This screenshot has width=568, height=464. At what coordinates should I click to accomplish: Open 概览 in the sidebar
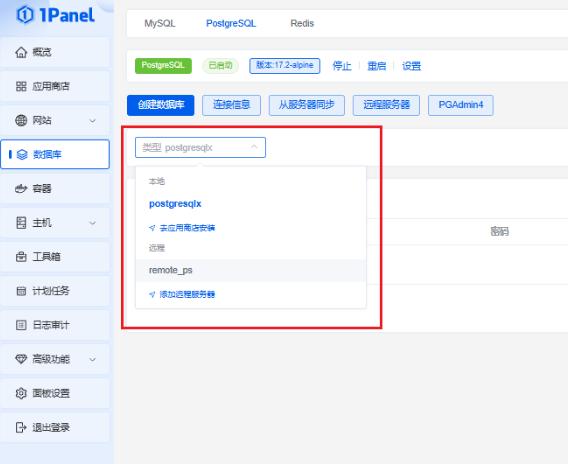point(55,53)
